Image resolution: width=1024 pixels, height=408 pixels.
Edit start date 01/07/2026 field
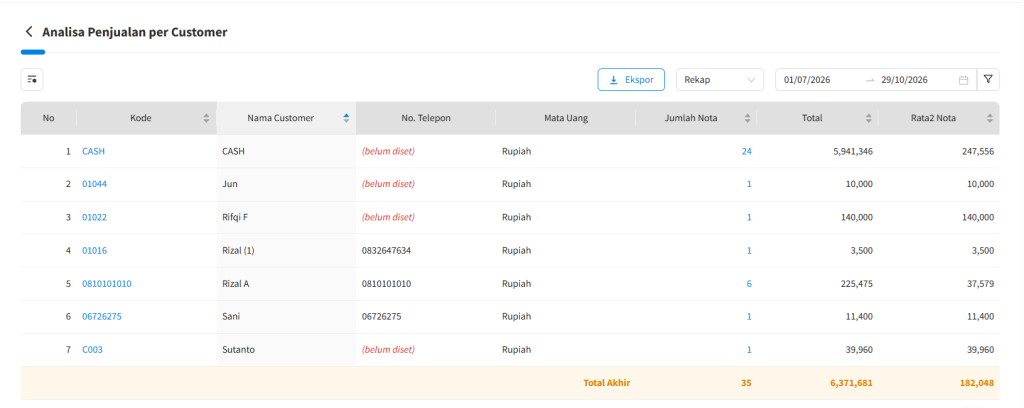(x=807, y=80)
